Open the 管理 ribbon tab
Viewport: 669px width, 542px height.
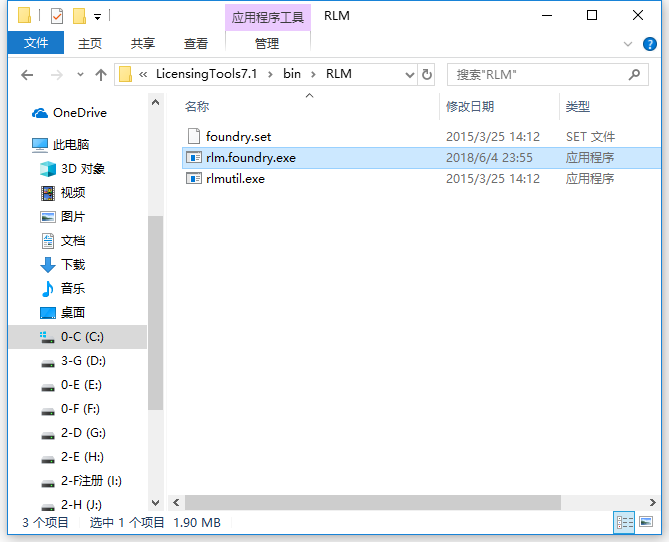coord(267,43)
